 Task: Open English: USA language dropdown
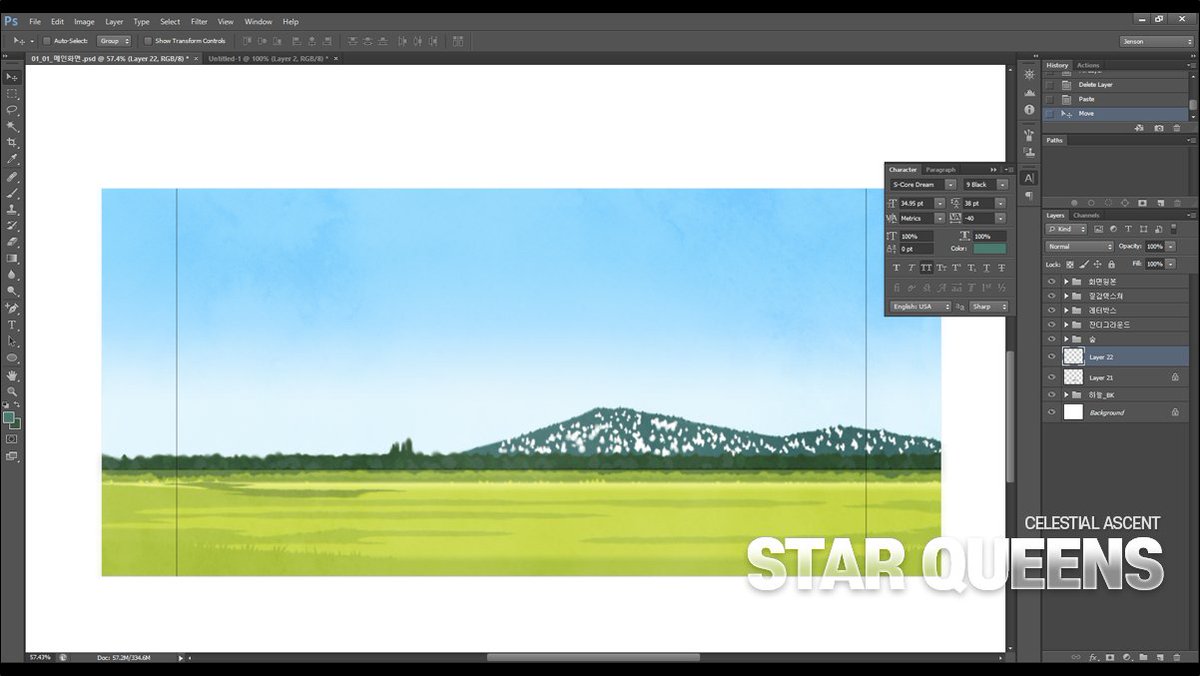[920, 306]
